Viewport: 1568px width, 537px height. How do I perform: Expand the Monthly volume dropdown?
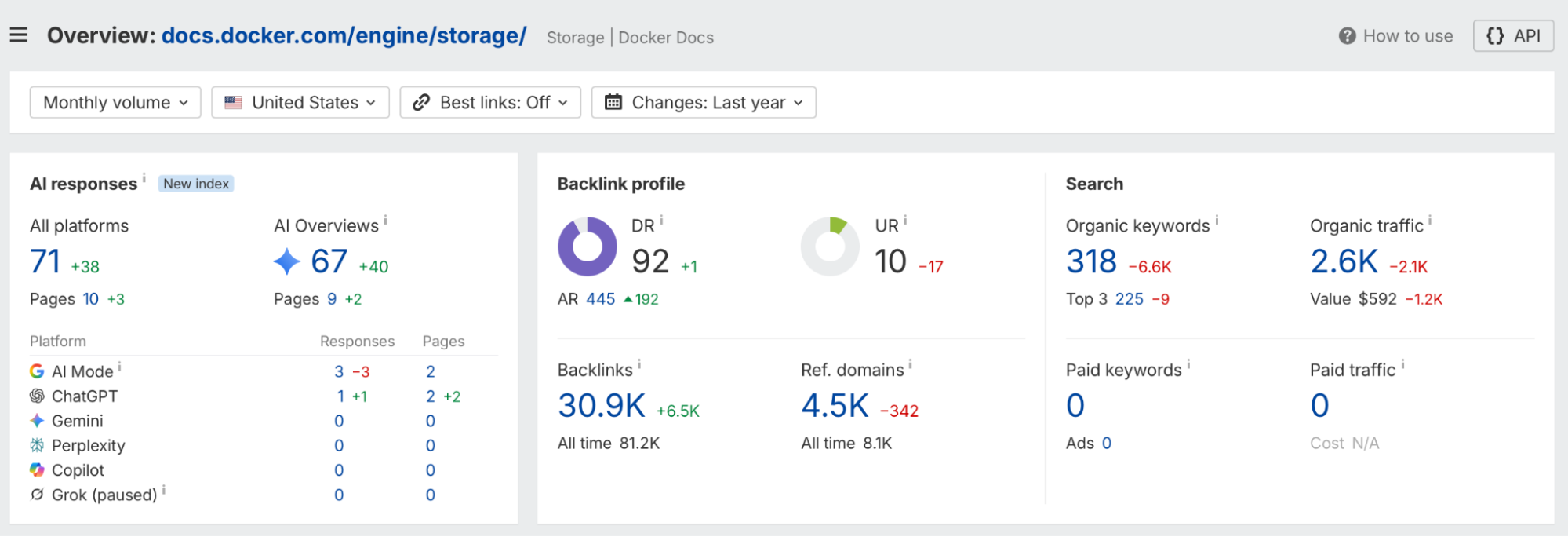point(115,103)
